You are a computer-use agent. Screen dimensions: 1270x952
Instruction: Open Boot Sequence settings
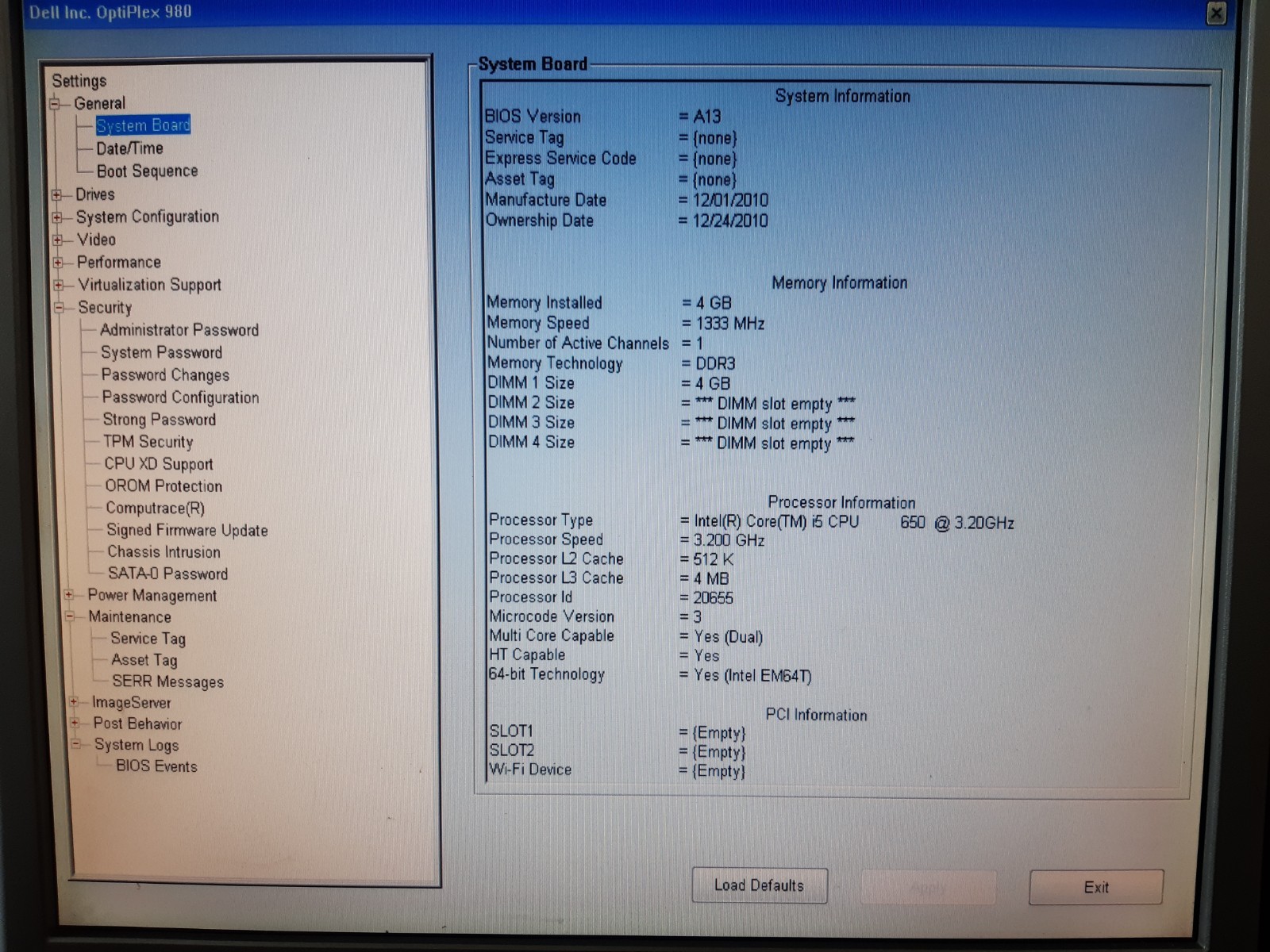[147, 171]
